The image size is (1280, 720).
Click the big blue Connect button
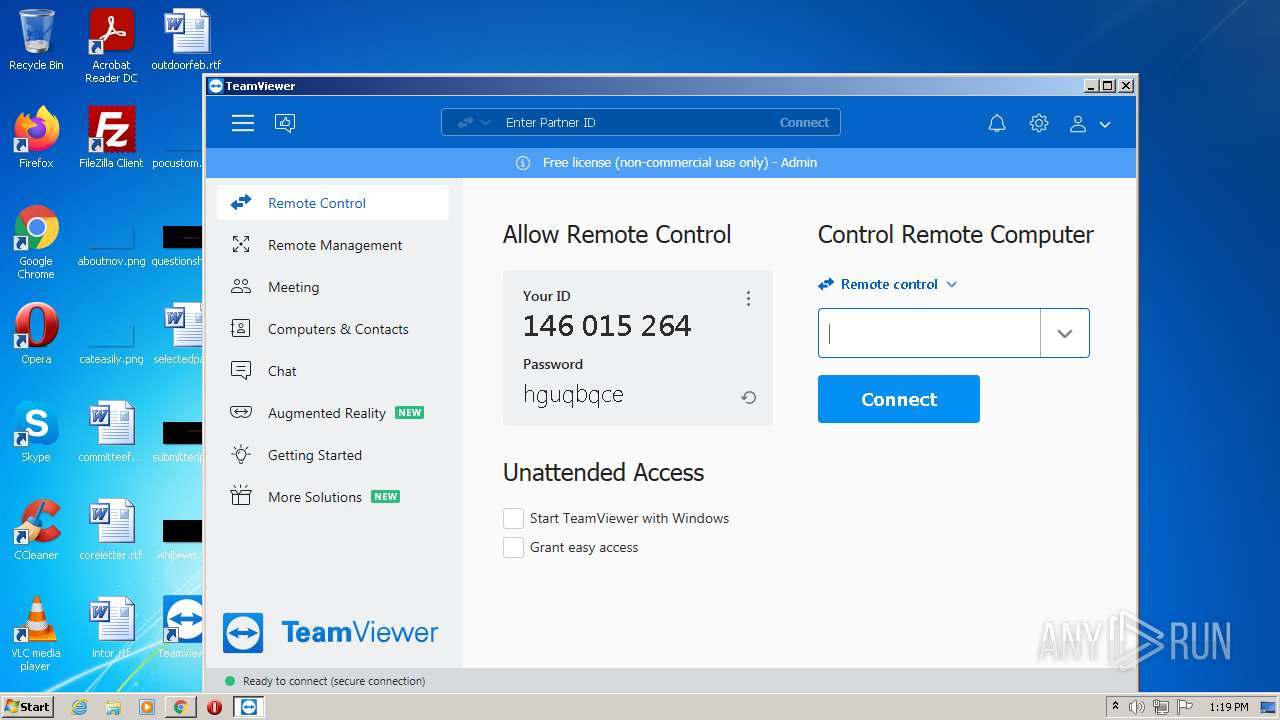tap(899, 399)
